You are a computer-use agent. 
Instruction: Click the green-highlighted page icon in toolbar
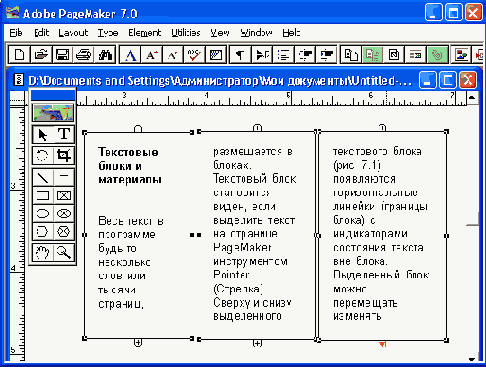click(x=372, y=54)
